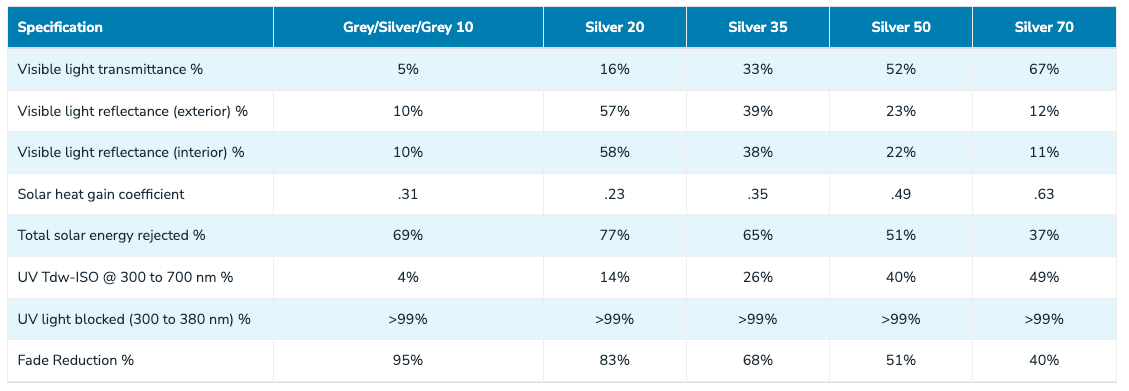
Task: Select the Solar heat gain coefficient label
Action: (x=101, y=194)
